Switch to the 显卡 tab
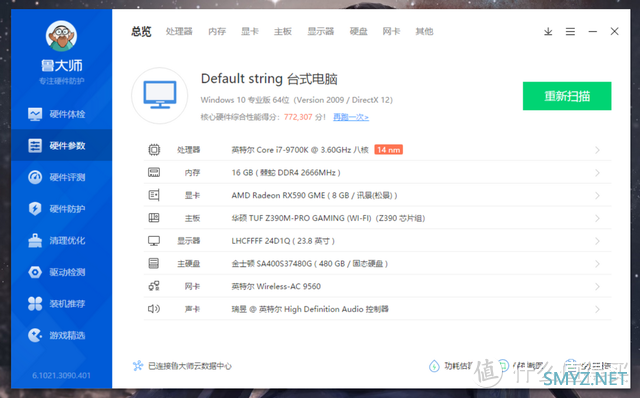640x398 pixels. click(249, 31)
